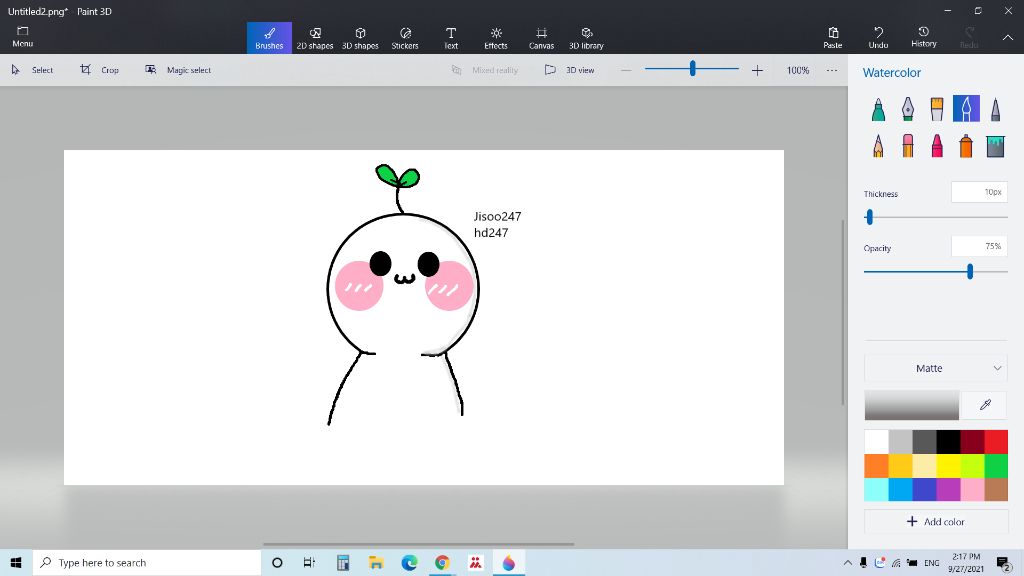Image resolution: width=1024 pixels, height=576 pixels.
Task: Click the Opacity slider handle
Action: (x=970, y=272)
